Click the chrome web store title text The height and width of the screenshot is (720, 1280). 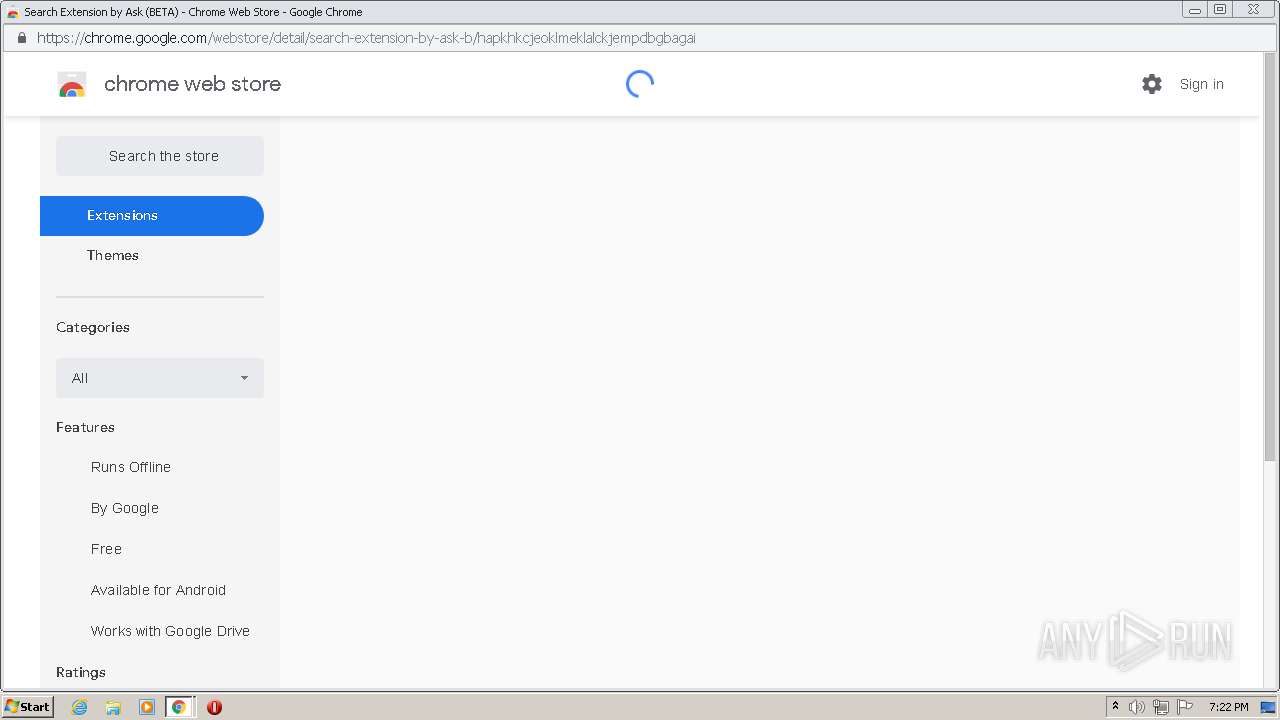coord(192,84)
